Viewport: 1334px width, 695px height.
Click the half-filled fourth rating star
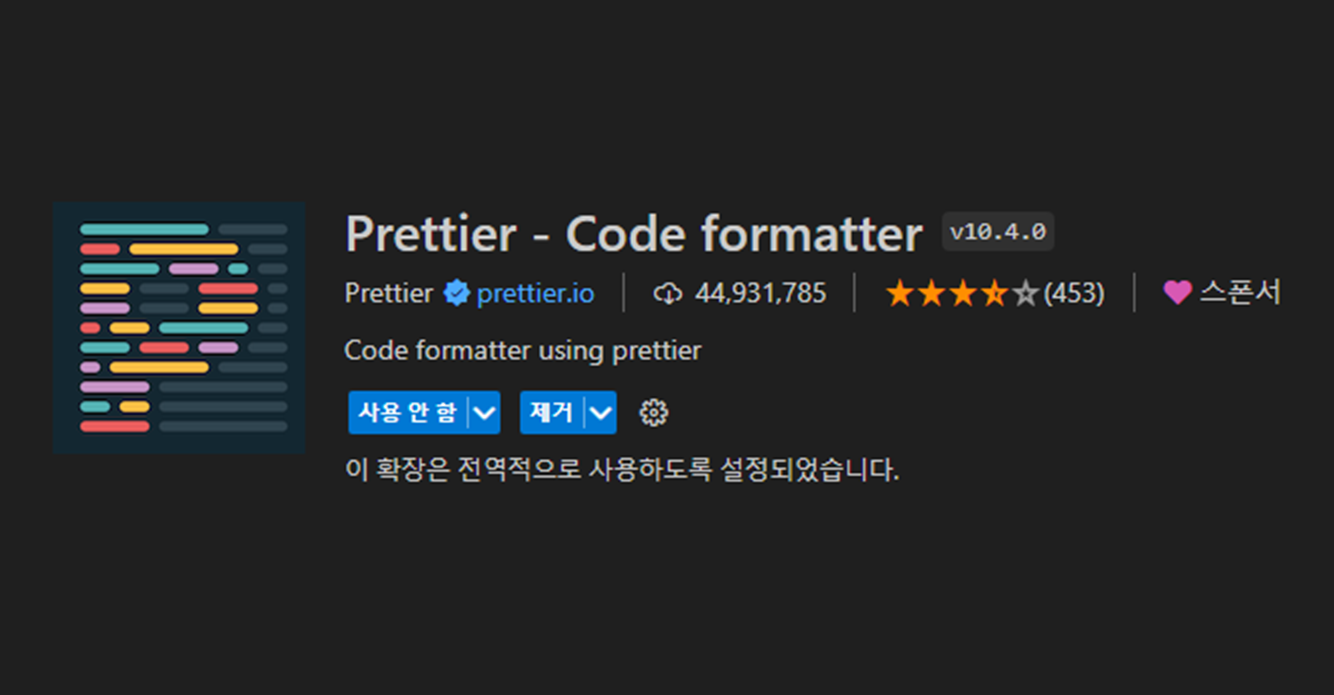click(993, 291)
